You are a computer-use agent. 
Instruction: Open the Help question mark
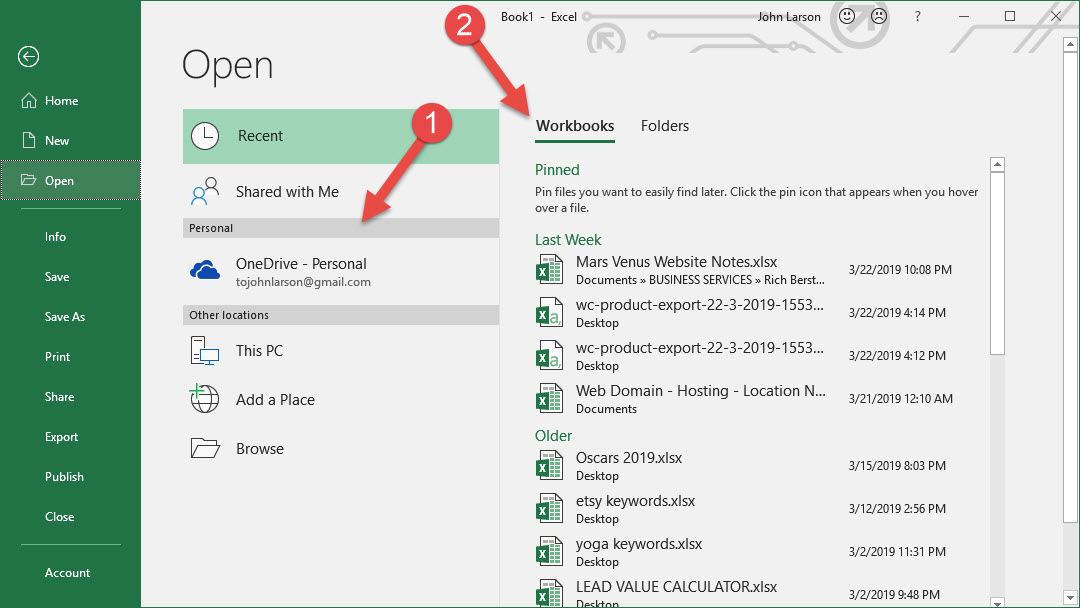click(917, 17)
